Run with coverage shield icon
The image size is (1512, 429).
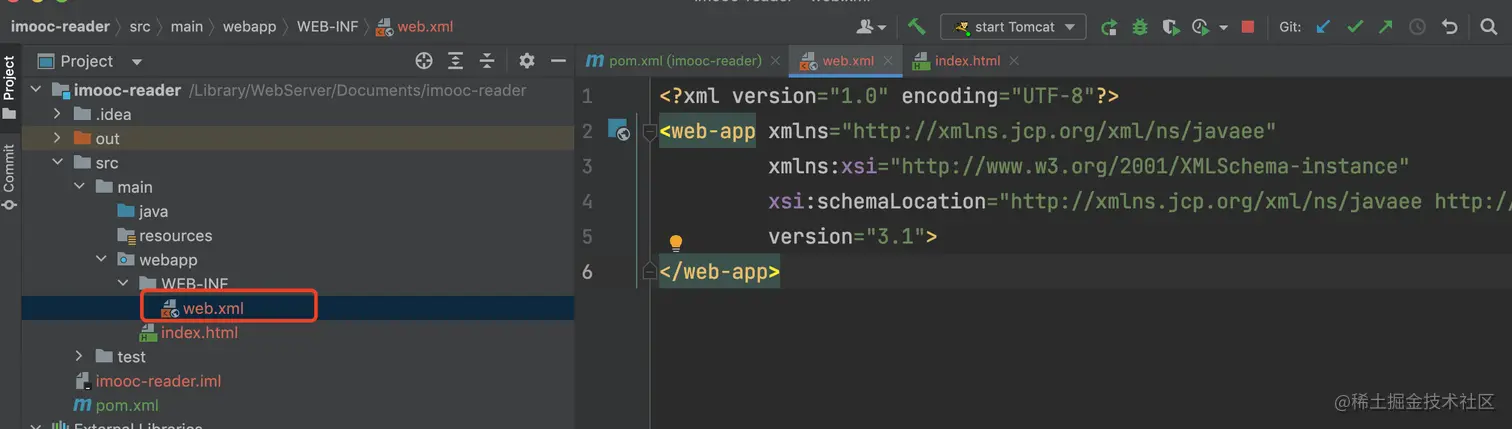click(x=1170, y=27)
